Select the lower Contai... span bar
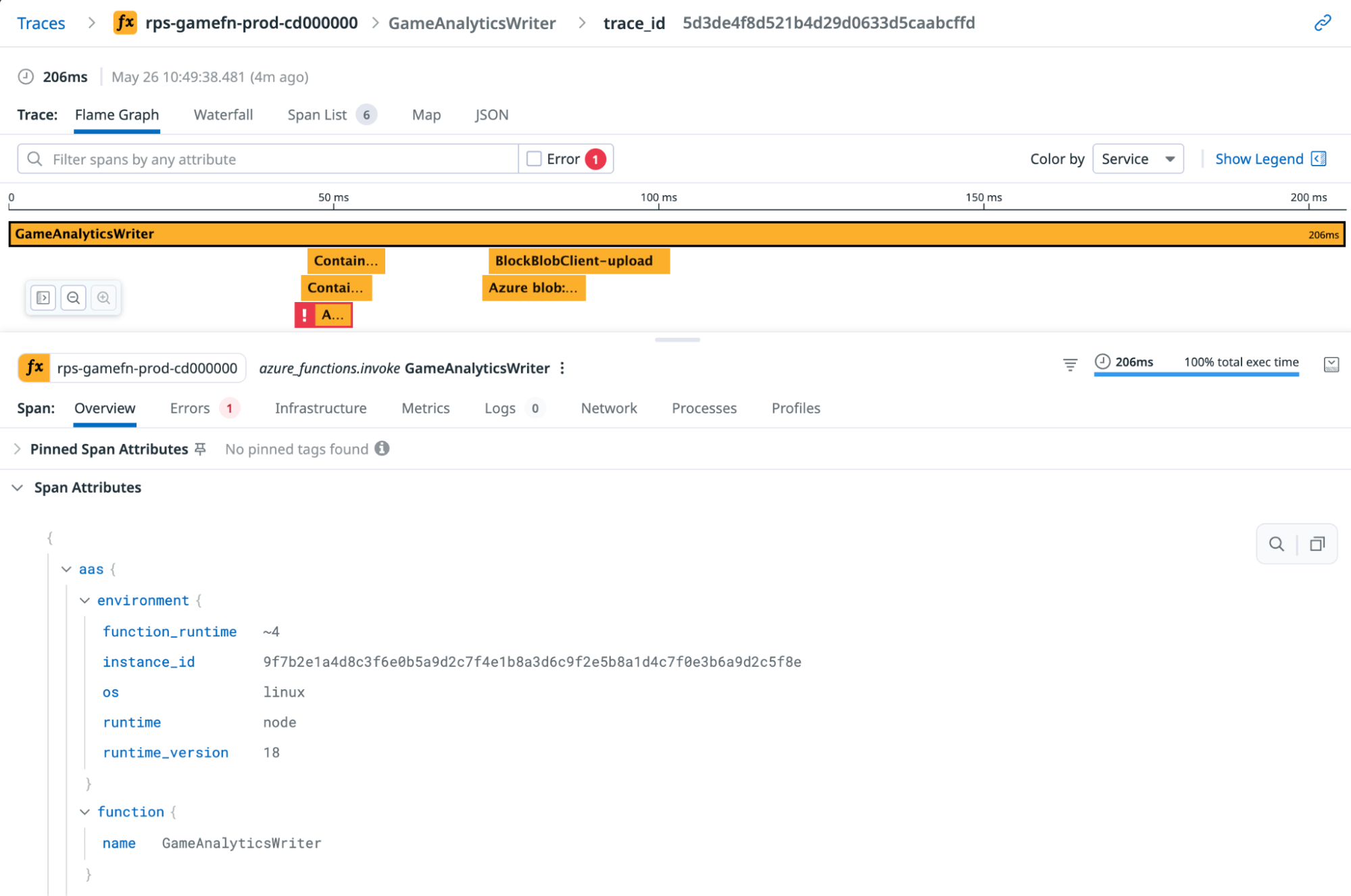The width and height of the screenshot is (1351, 896). click(336, 288)
